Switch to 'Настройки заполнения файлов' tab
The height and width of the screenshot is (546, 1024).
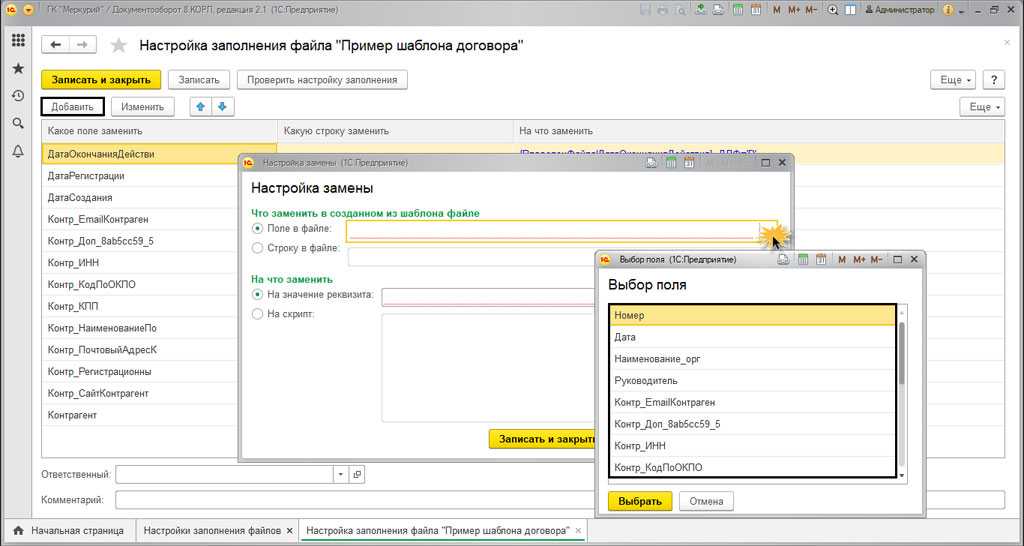point(210,530)
